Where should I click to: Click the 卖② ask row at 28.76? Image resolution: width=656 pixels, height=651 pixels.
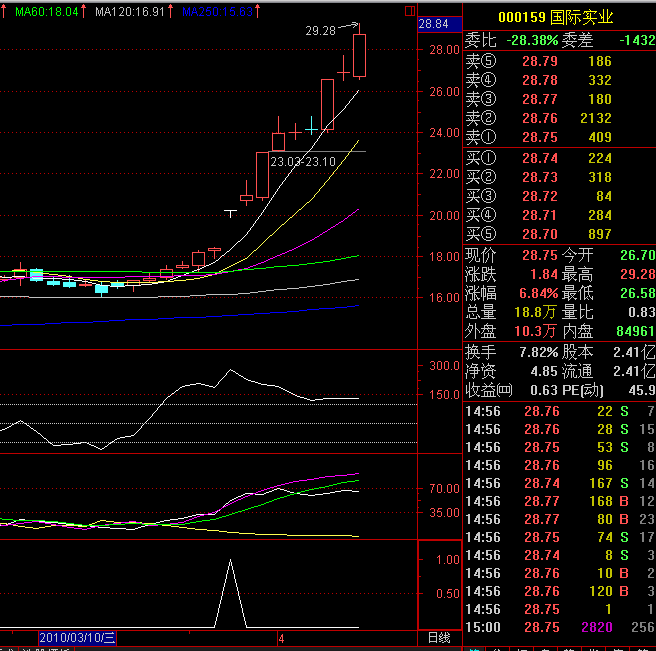540,118
